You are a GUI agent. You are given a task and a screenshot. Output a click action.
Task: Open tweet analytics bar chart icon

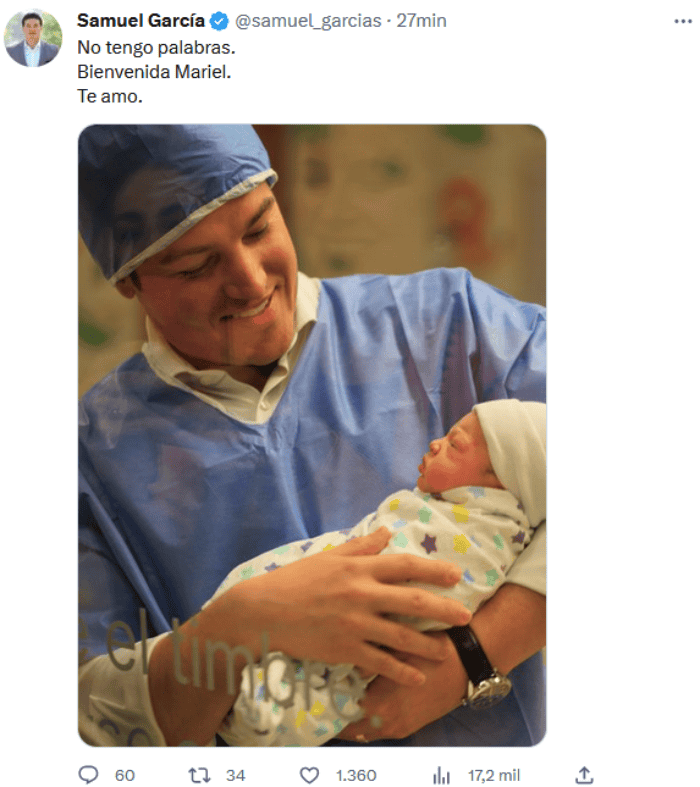pos(442,775)
